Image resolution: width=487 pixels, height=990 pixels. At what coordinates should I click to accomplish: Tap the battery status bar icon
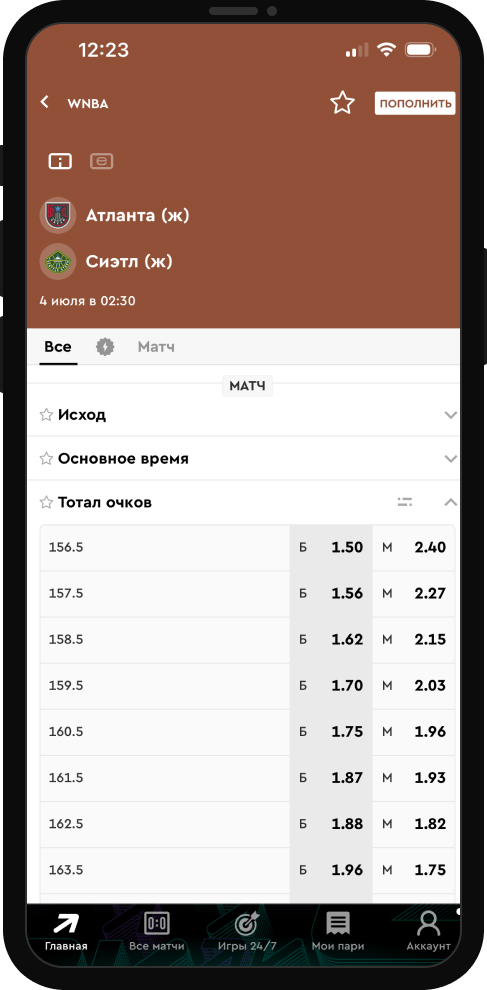(421, 50)
